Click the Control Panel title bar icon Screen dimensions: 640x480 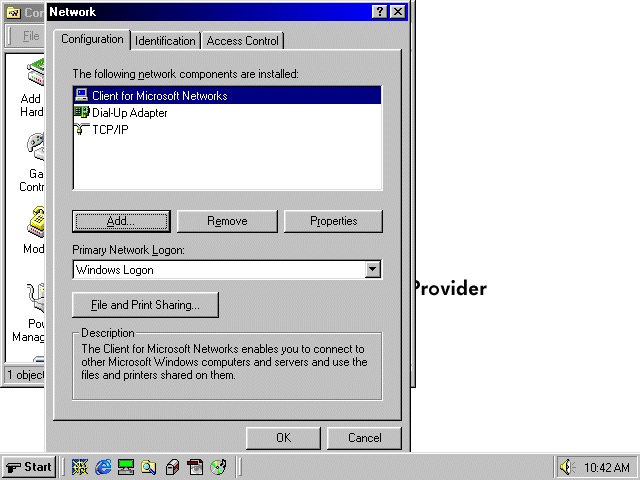click(13, 13)
